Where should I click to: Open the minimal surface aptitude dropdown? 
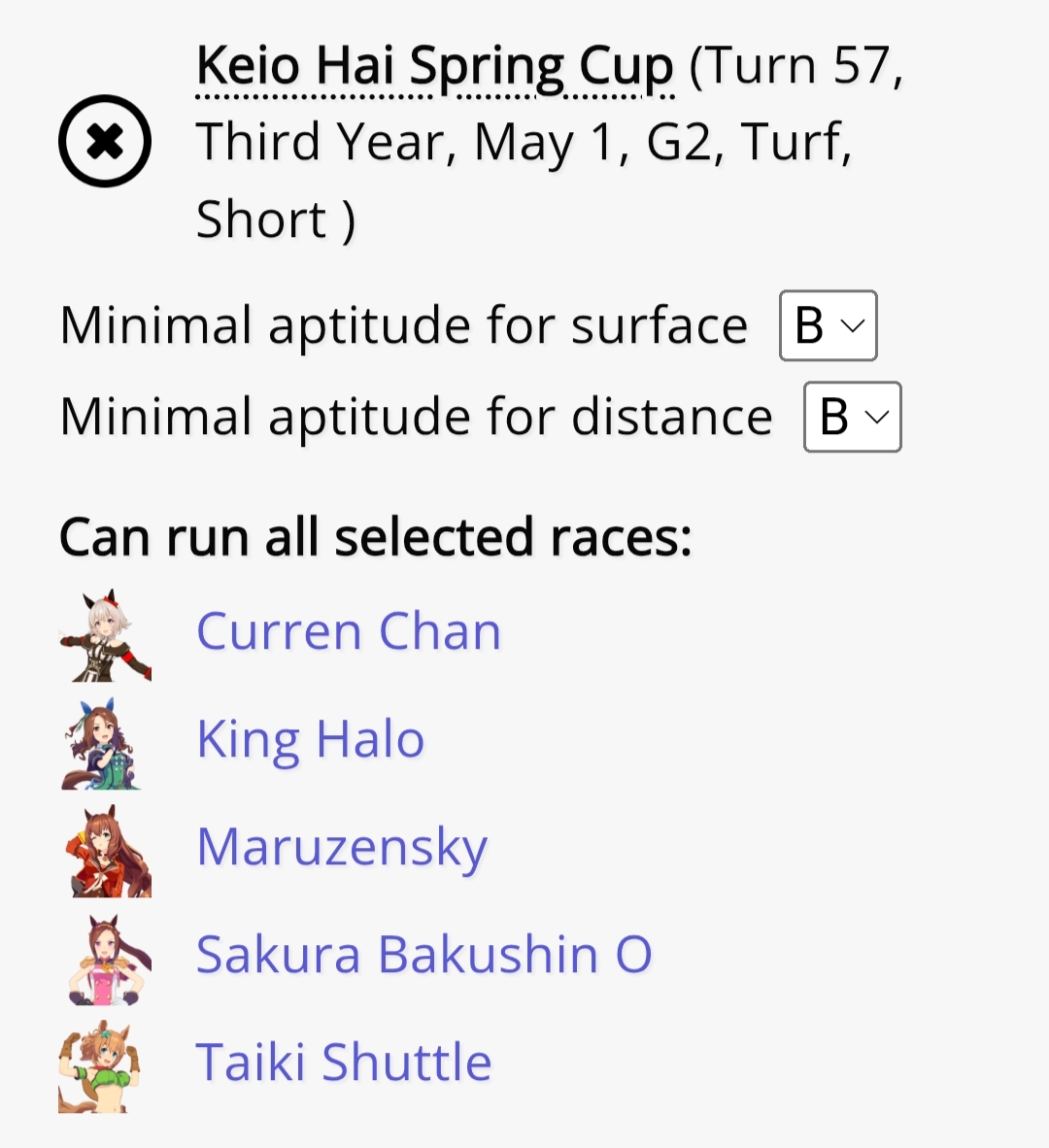pos(828,325)
